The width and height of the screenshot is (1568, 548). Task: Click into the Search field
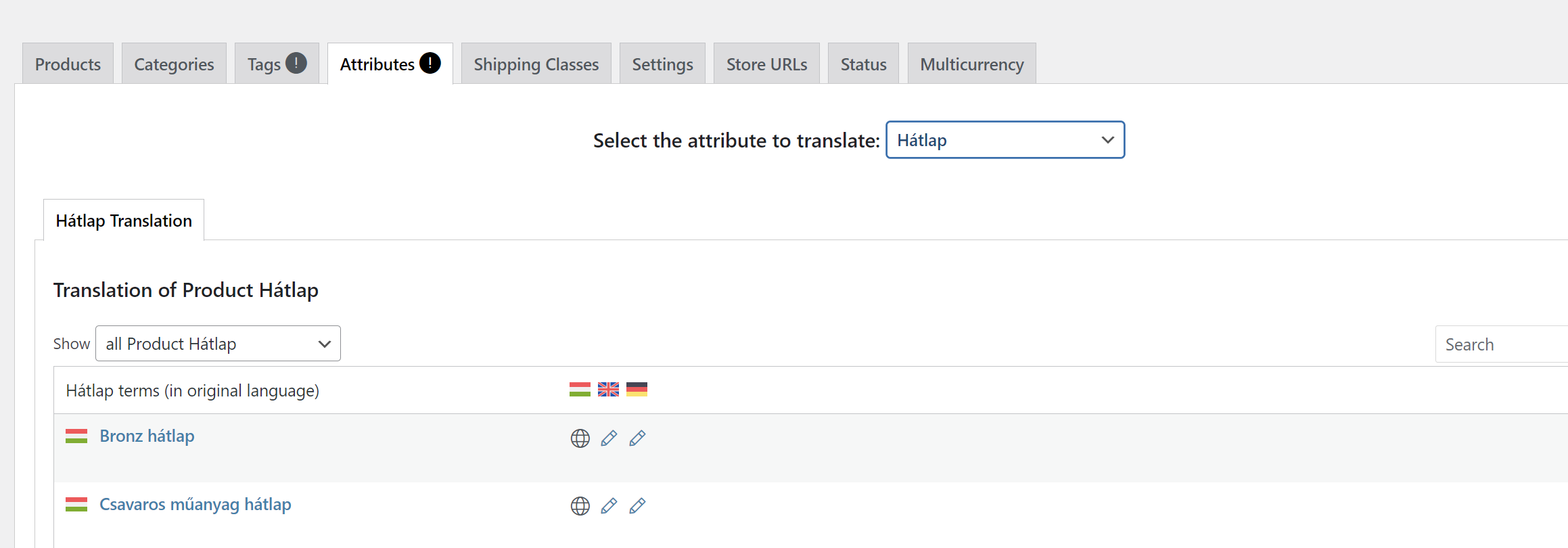(1502, 344)
